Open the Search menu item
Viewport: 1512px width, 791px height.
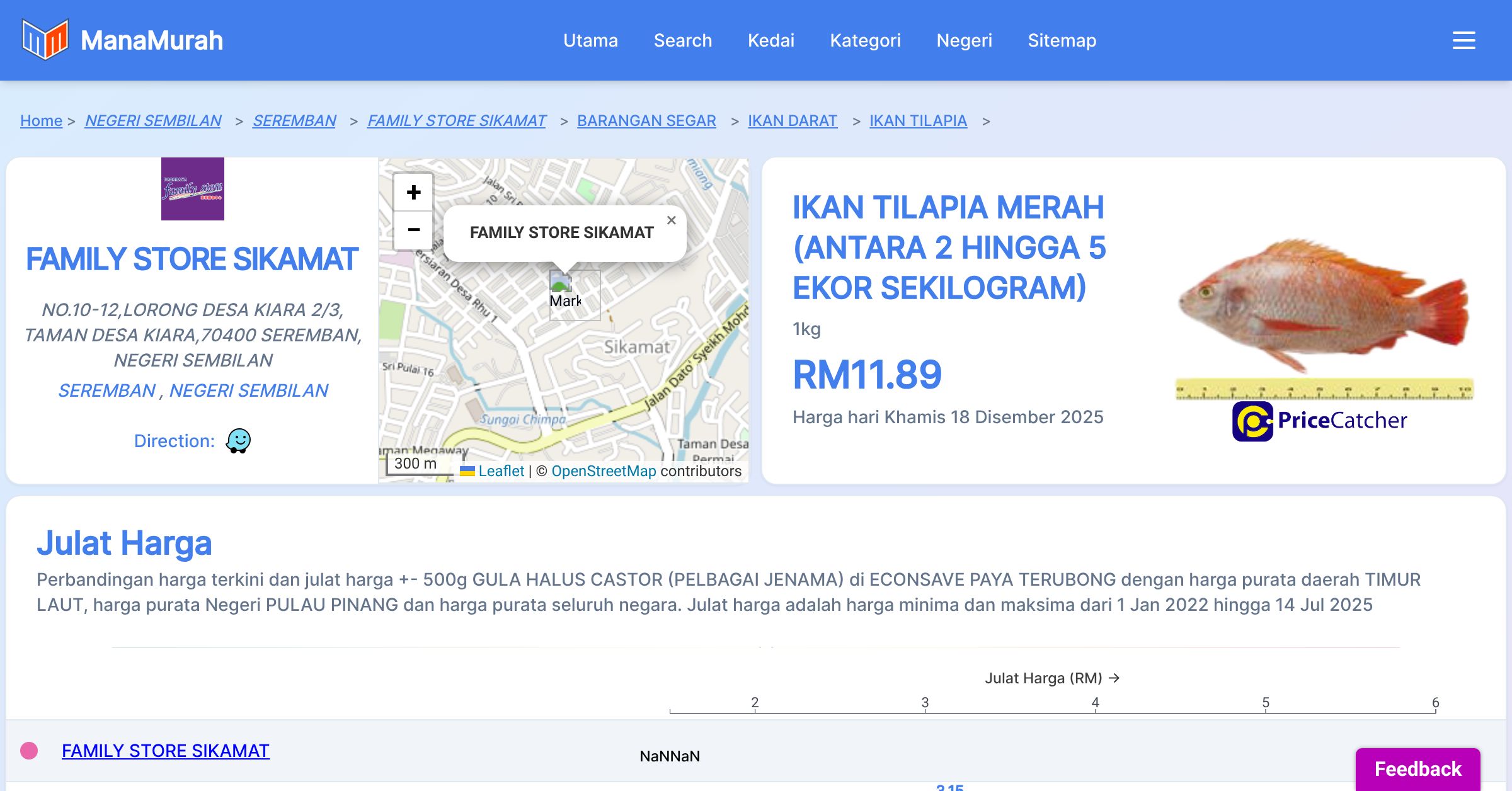pyautogui.click(x=683, y=40)
